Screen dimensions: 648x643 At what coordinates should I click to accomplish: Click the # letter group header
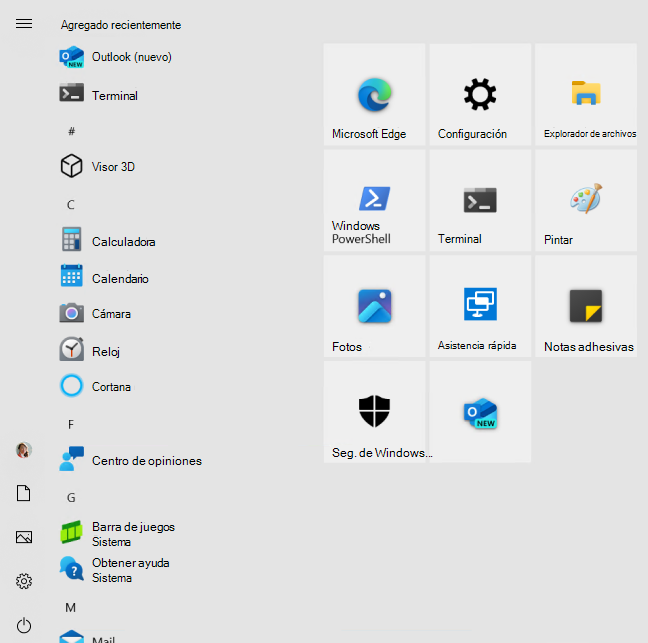71,131
